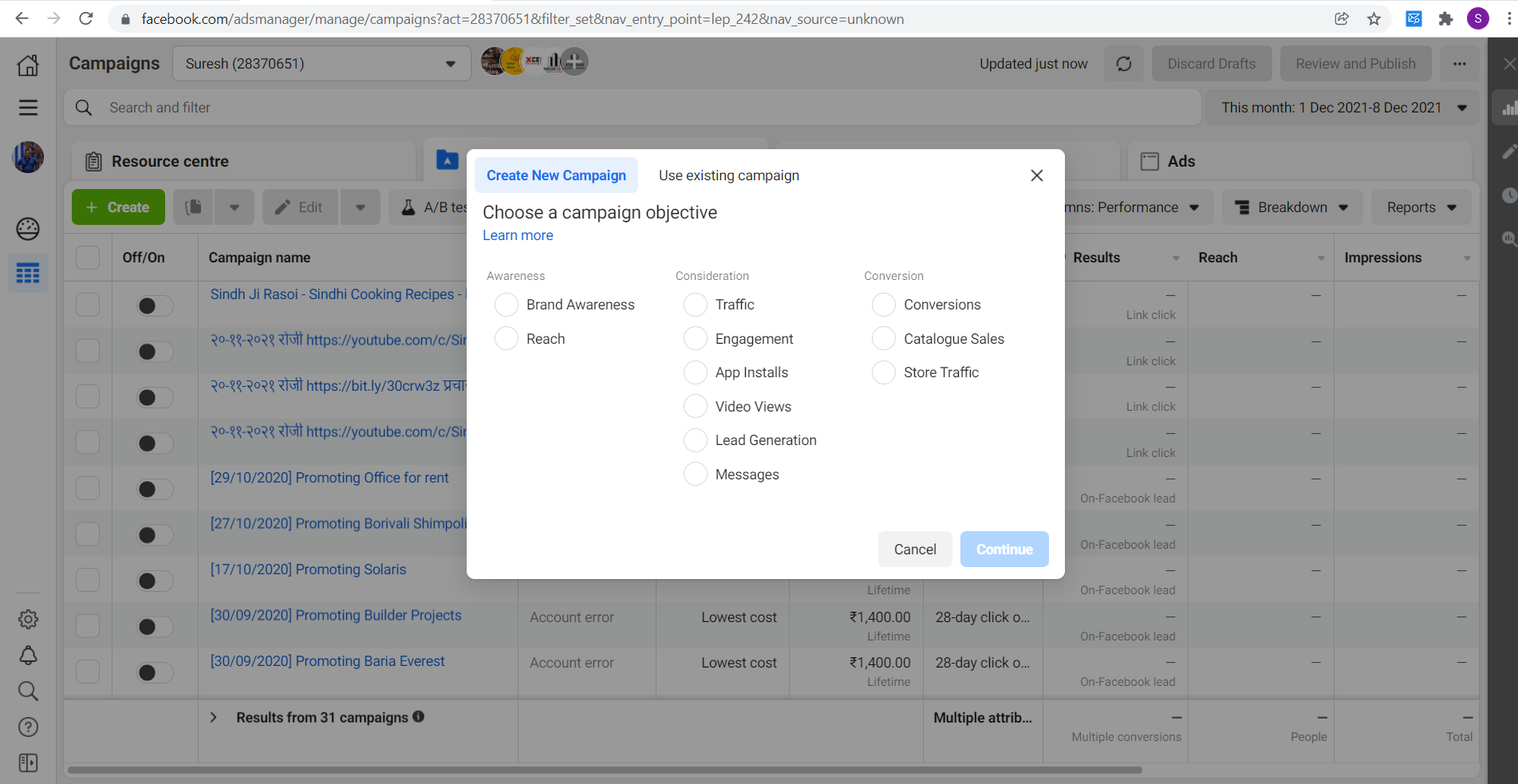Open the Learn more link
The height and width of the screenshot is (784, 1518).
518,235
